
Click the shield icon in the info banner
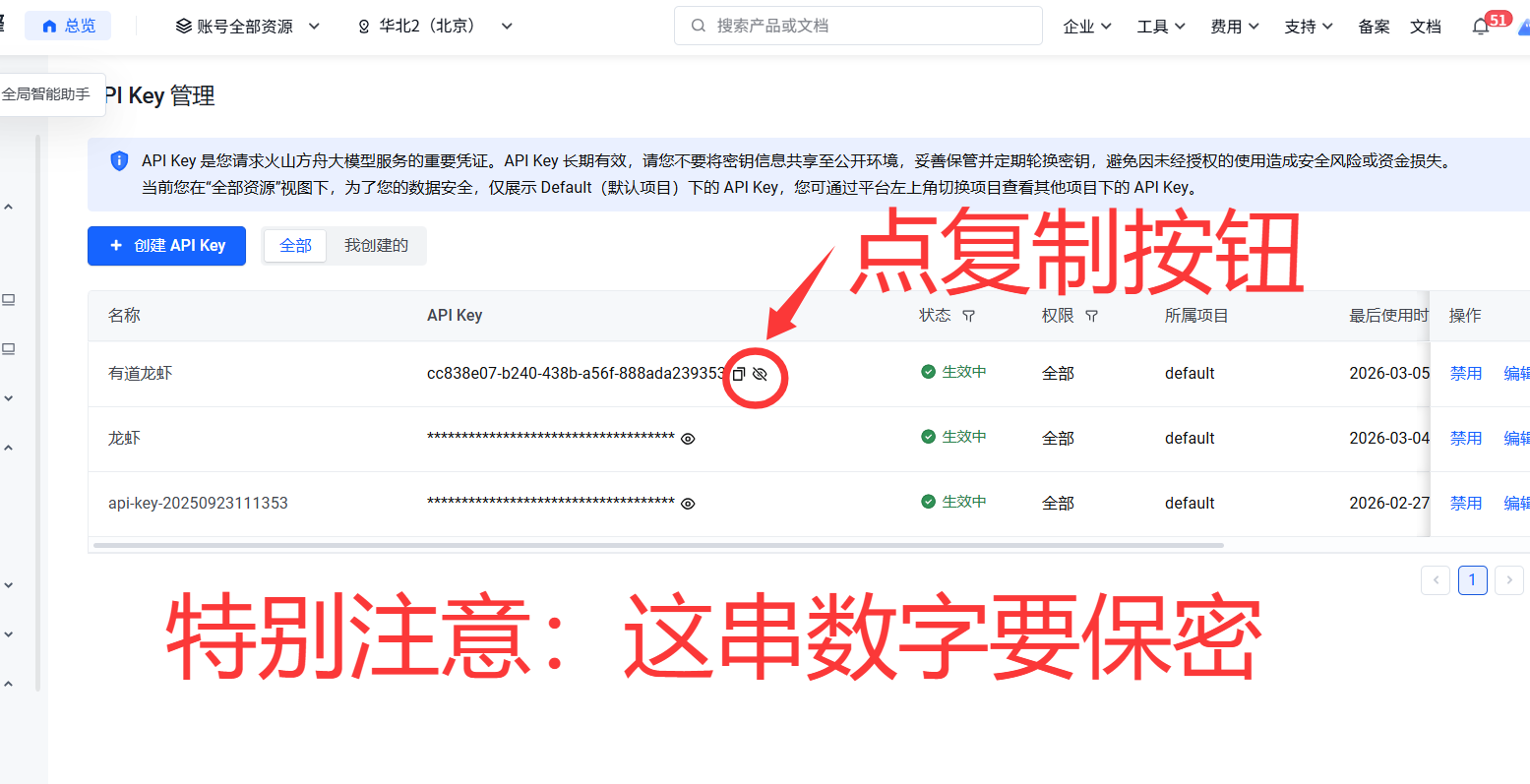119,161
